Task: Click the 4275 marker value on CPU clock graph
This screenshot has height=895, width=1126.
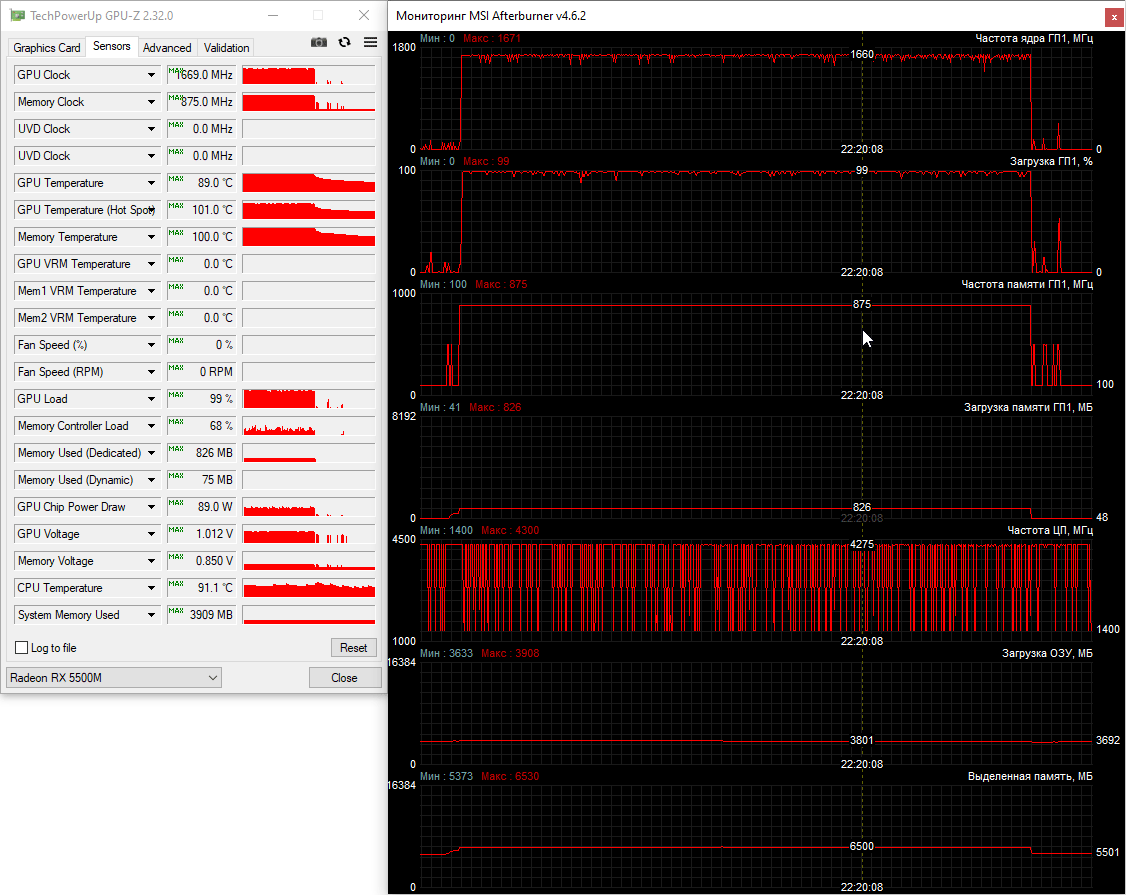Action: [x=862, y=544]
